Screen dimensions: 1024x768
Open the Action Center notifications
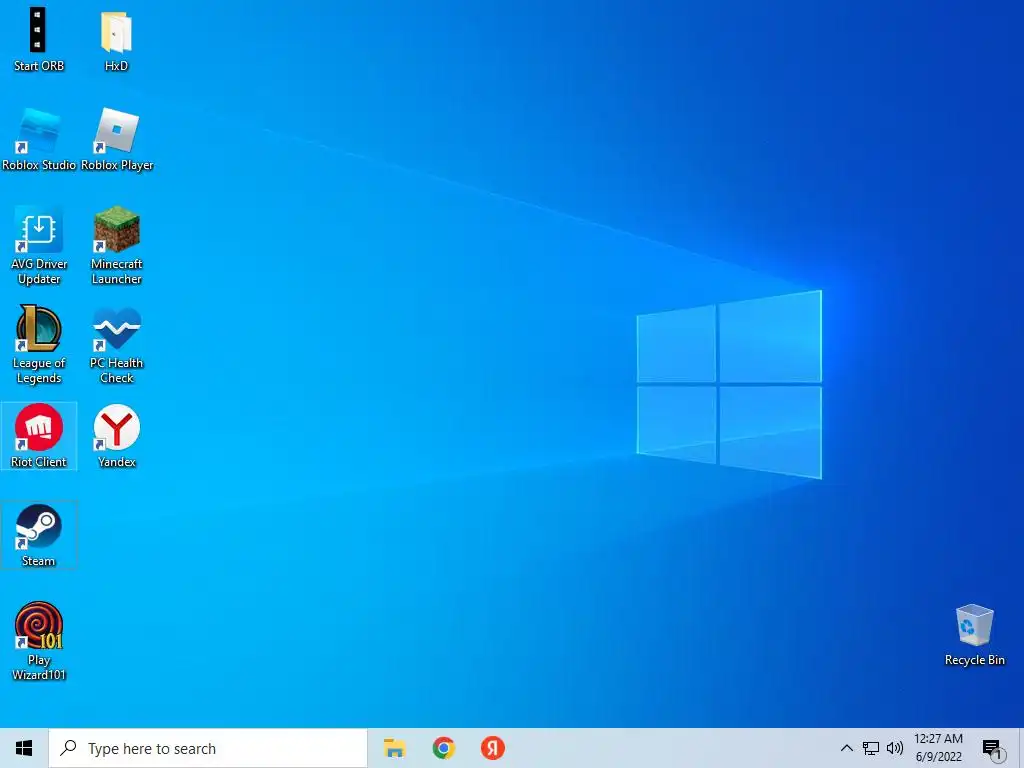[x=993, y=748]
